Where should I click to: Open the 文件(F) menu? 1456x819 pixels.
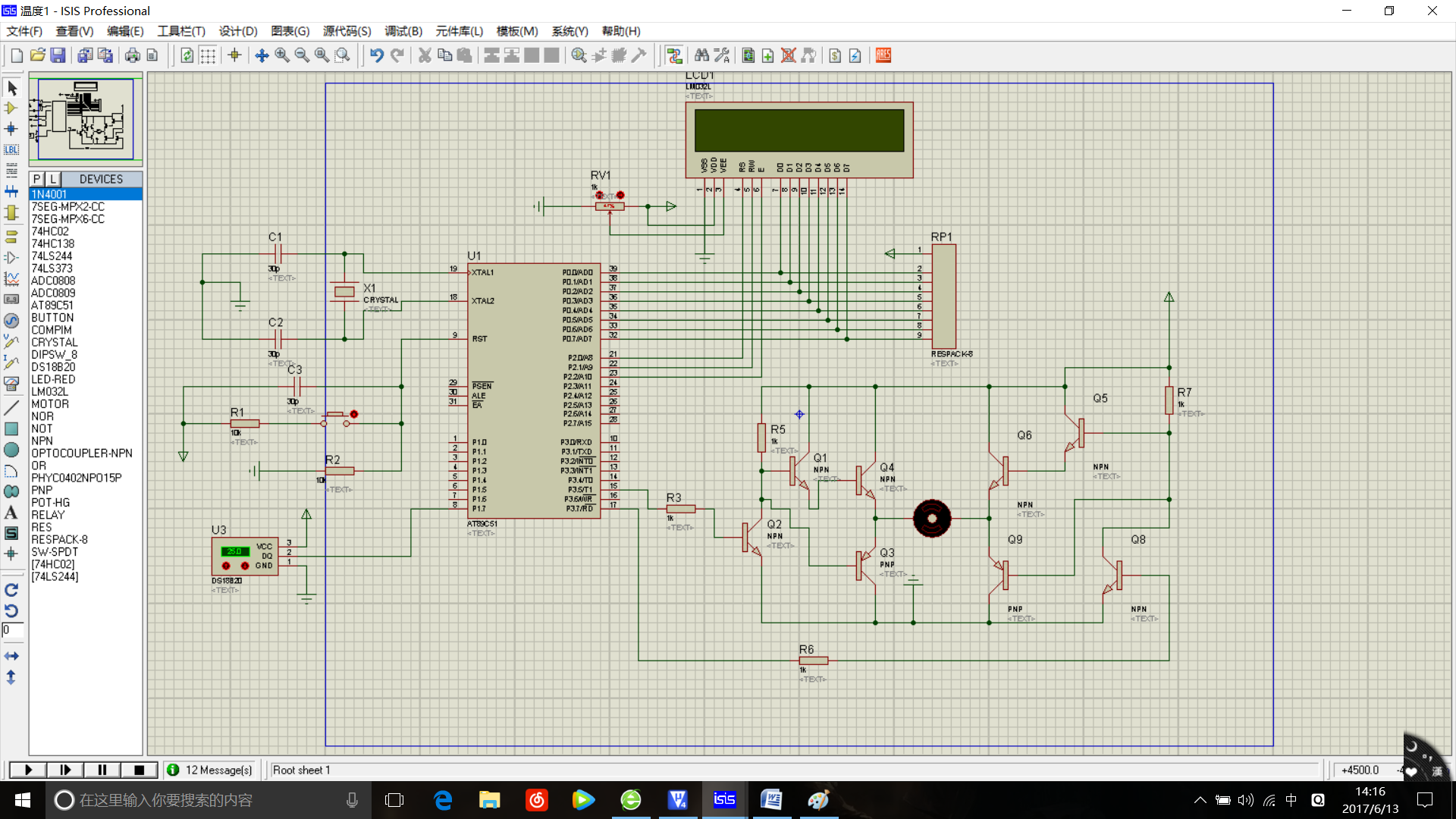point(24,31)
